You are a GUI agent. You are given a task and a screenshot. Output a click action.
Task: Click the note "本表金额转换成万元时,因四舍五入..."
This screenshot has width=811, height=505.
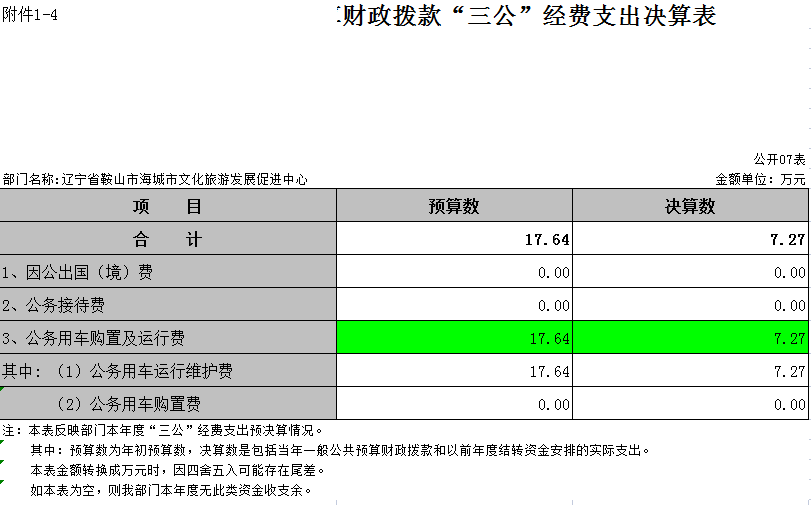178,470
